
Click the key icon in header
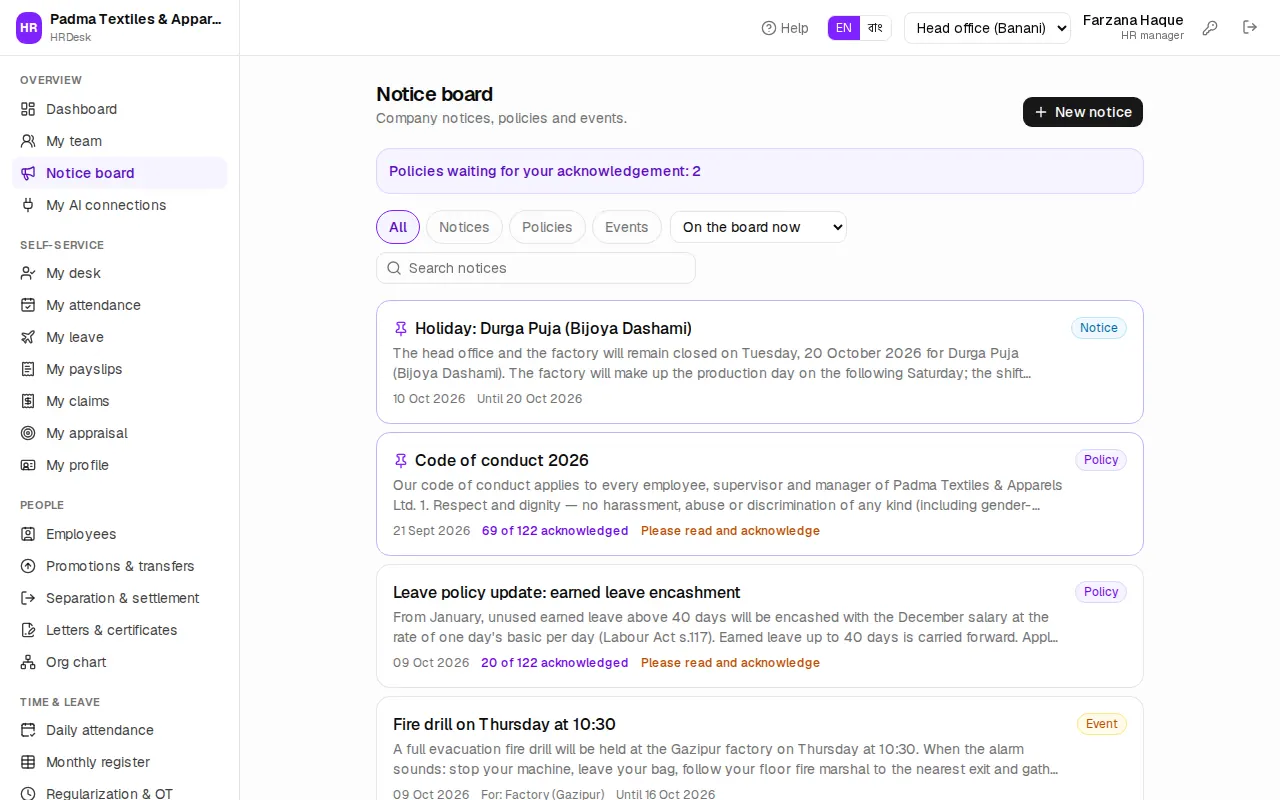[x=1210, y=28]
